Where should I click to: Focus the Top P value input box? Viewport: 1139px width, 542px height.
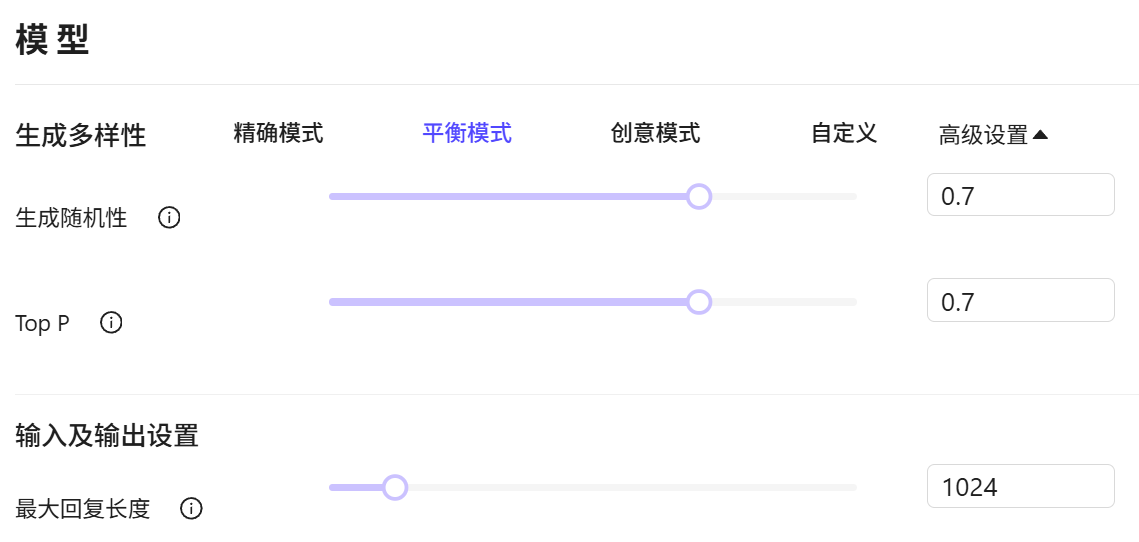1020,300
